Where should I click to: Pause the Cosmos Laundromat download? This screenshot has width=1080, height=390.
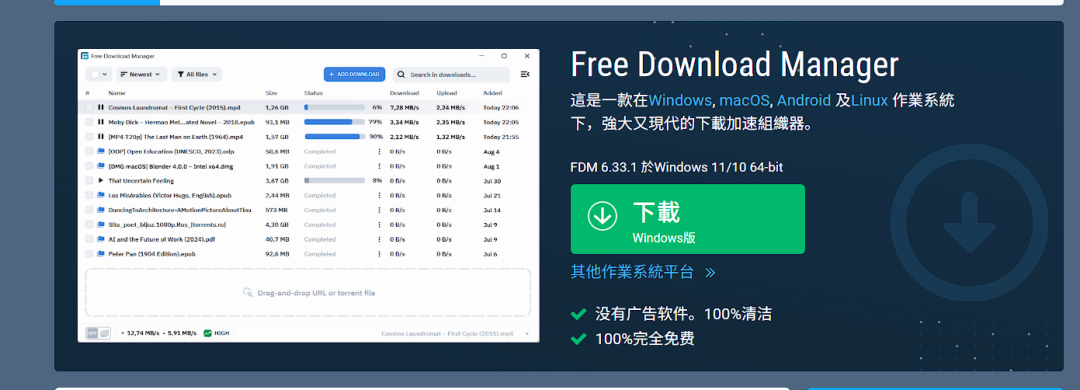click(101, 107)
